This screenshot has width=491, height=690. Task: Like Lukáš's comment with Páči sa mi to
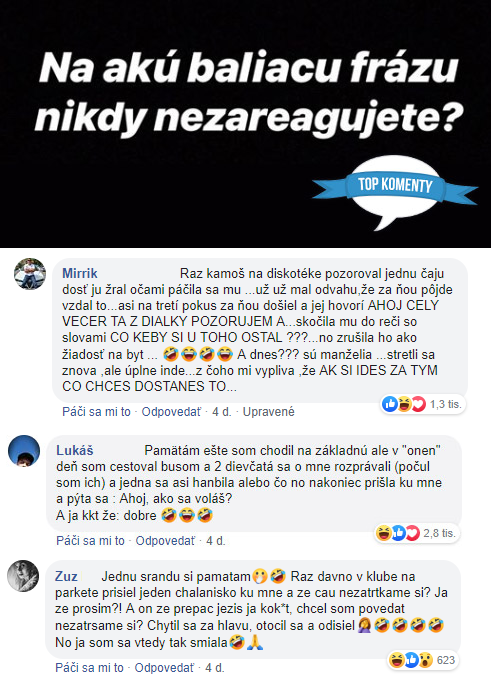tap(90, 541)
